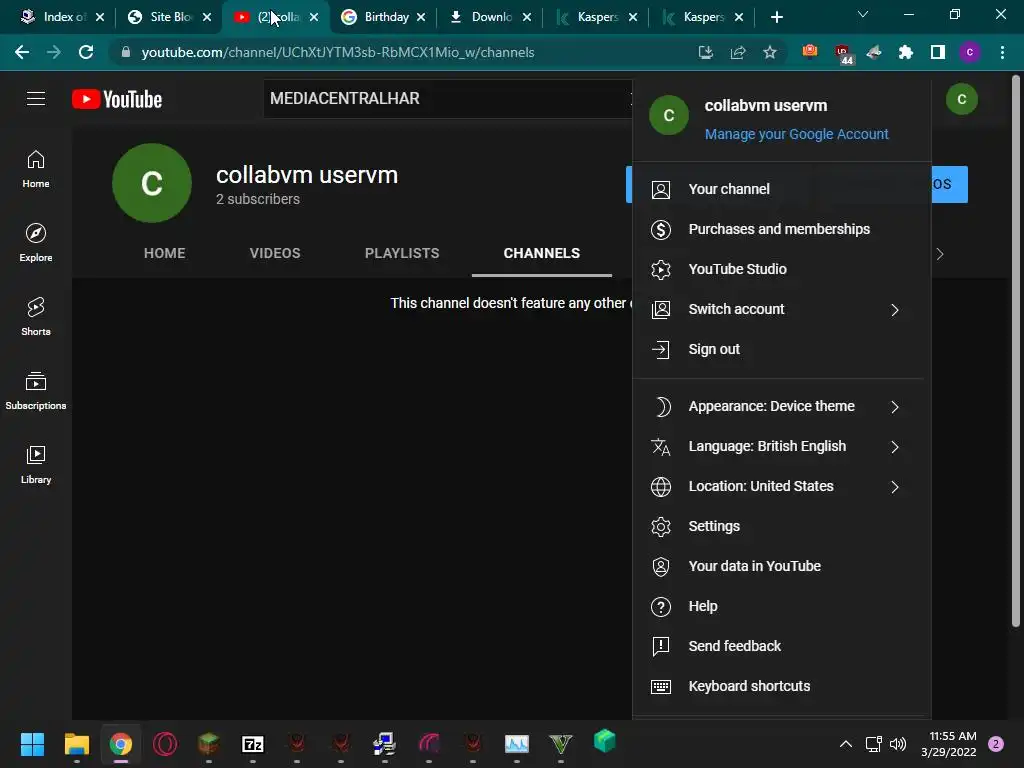Open the uBlock extension icon with 44 badge
Image resolution: width=1024 pixels, height=768 pixels.
[x=842, y=53]
